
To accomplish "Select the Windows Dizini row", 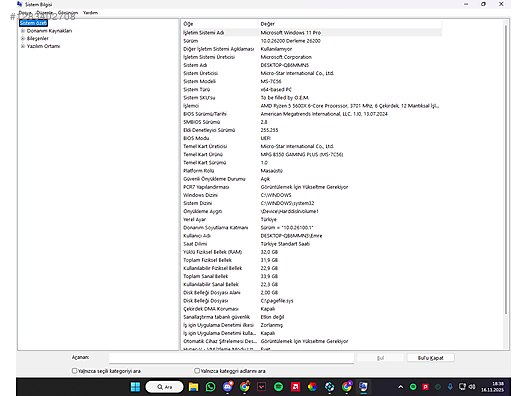I will point(311,195).
